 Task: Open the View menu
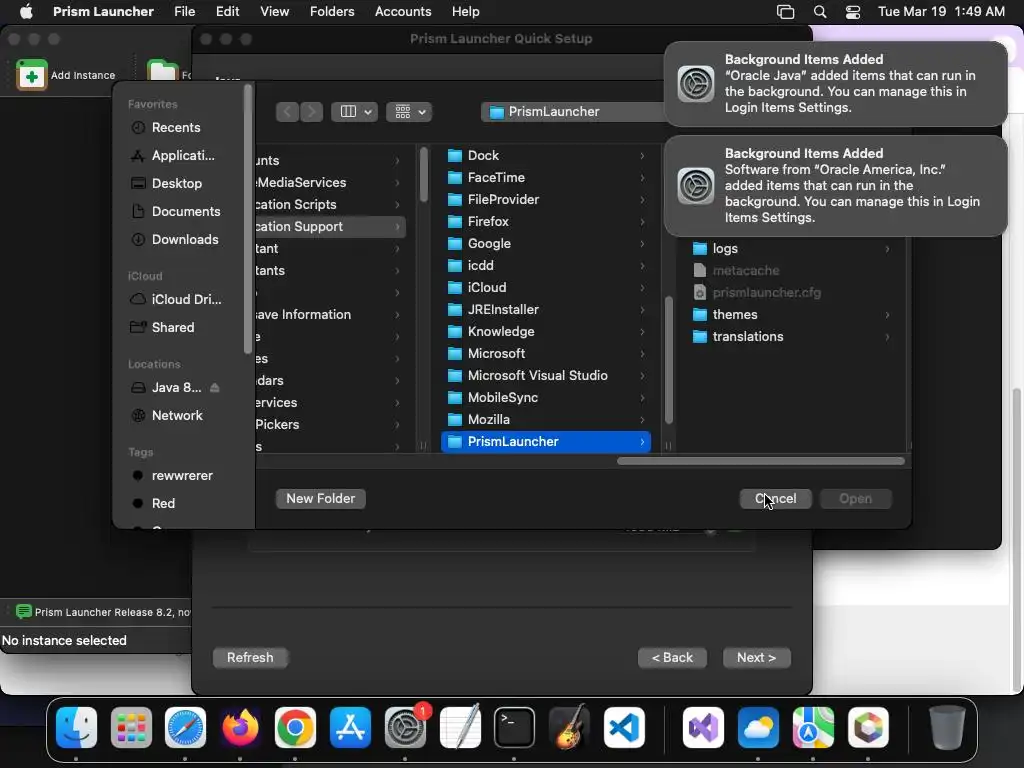point(274,12)
